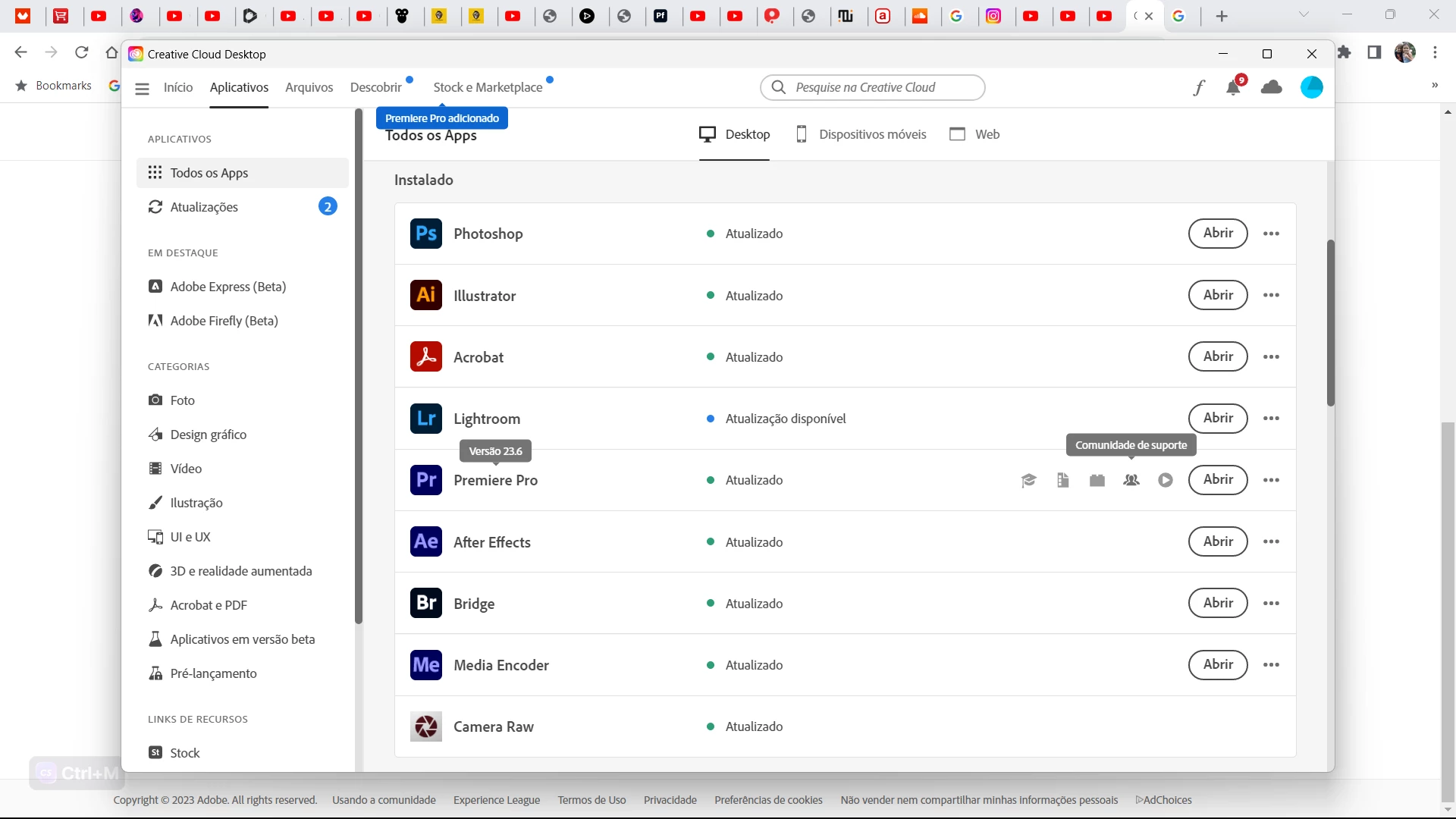Open Atualizações in the sidebar
1456x819 pixels.
(x=204, y=207)
